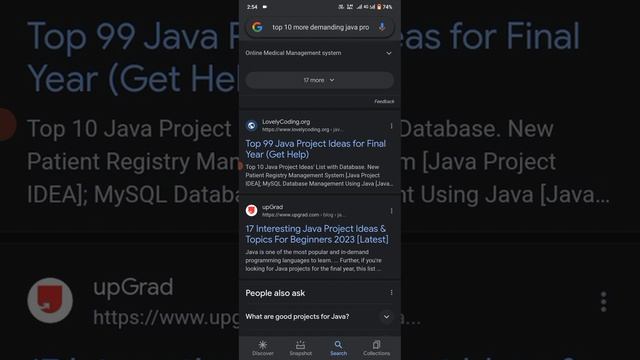Click the search query text field
Screen dimensions: 640x360
pos(320,27)
